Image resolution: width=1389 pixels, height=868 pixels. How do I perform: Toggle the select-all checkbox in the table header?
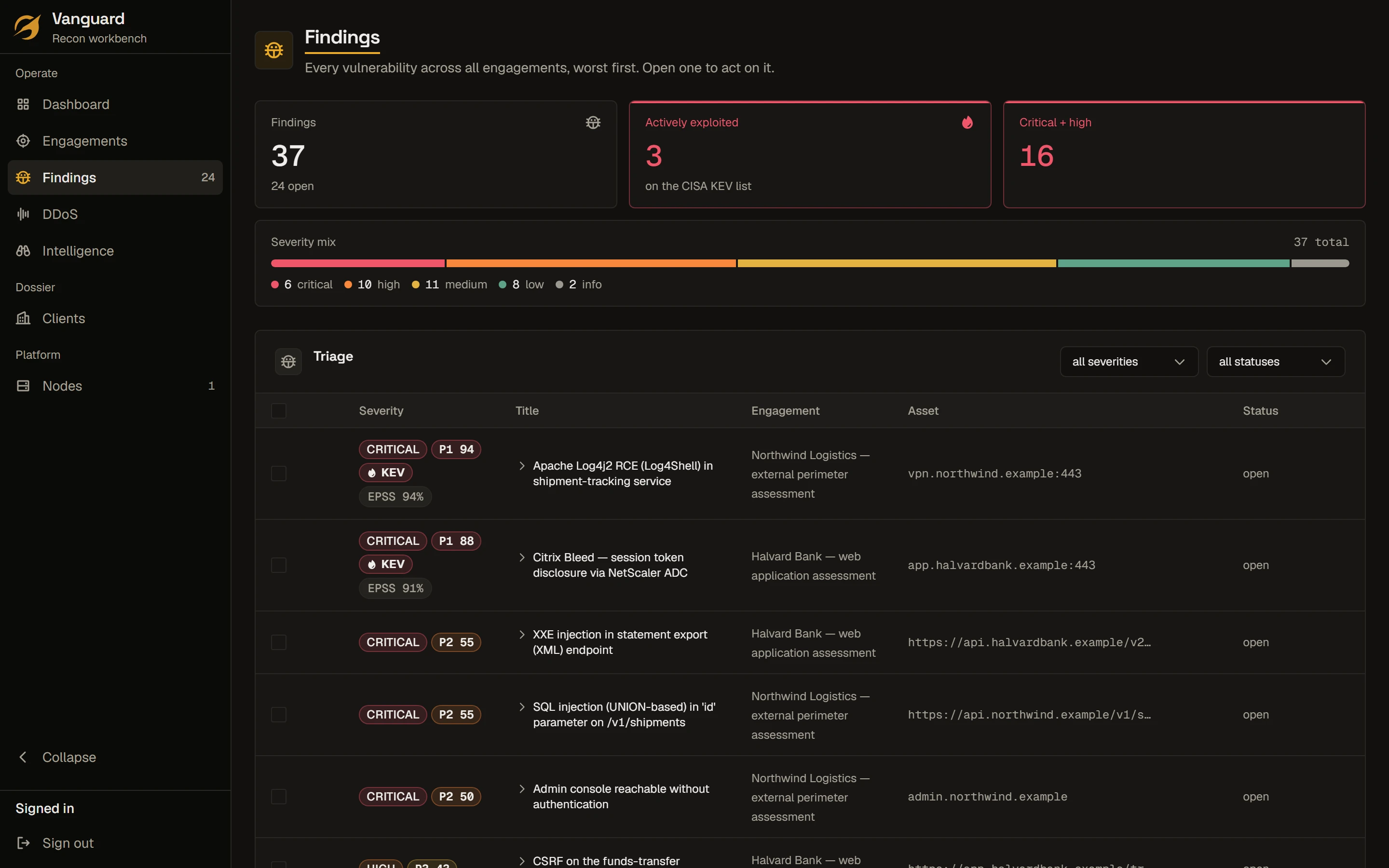(278, 410)
